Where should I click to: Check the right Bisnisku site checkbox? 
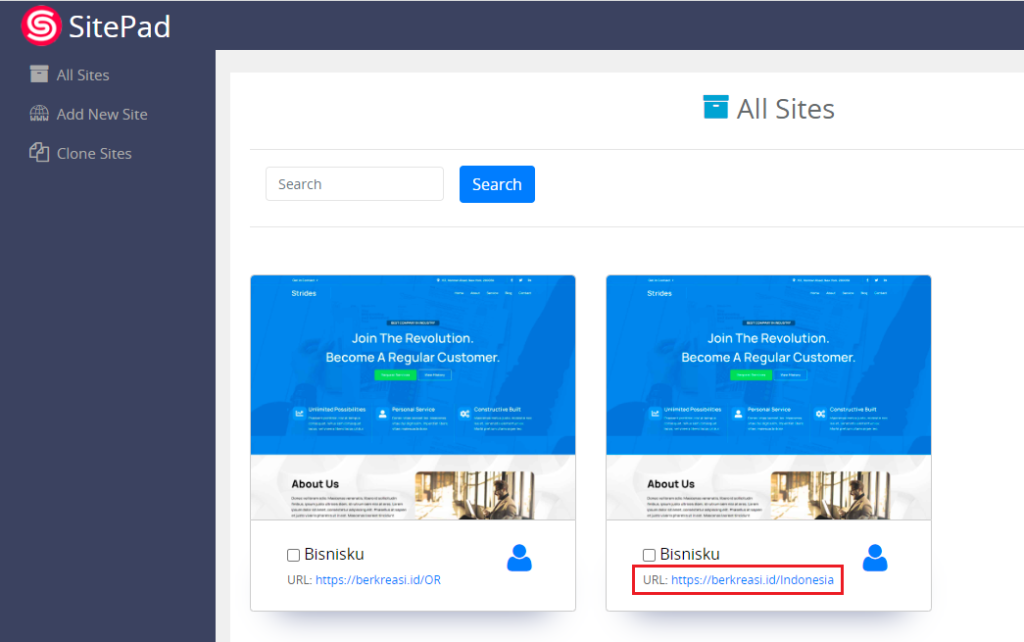pyautogui.click(x=649, y=554)
